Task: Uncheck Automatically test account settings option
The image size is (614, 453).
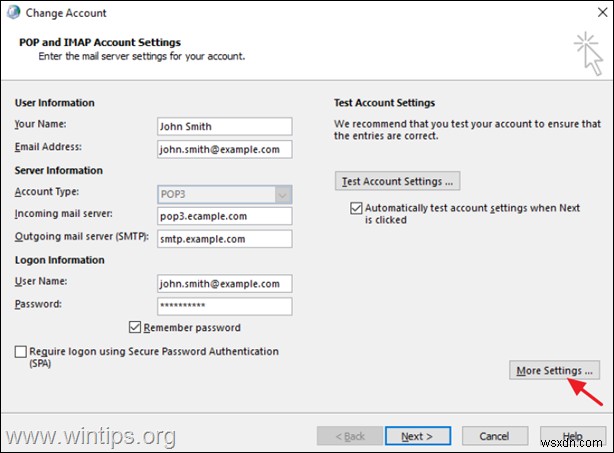Action: tap(356, 208)
